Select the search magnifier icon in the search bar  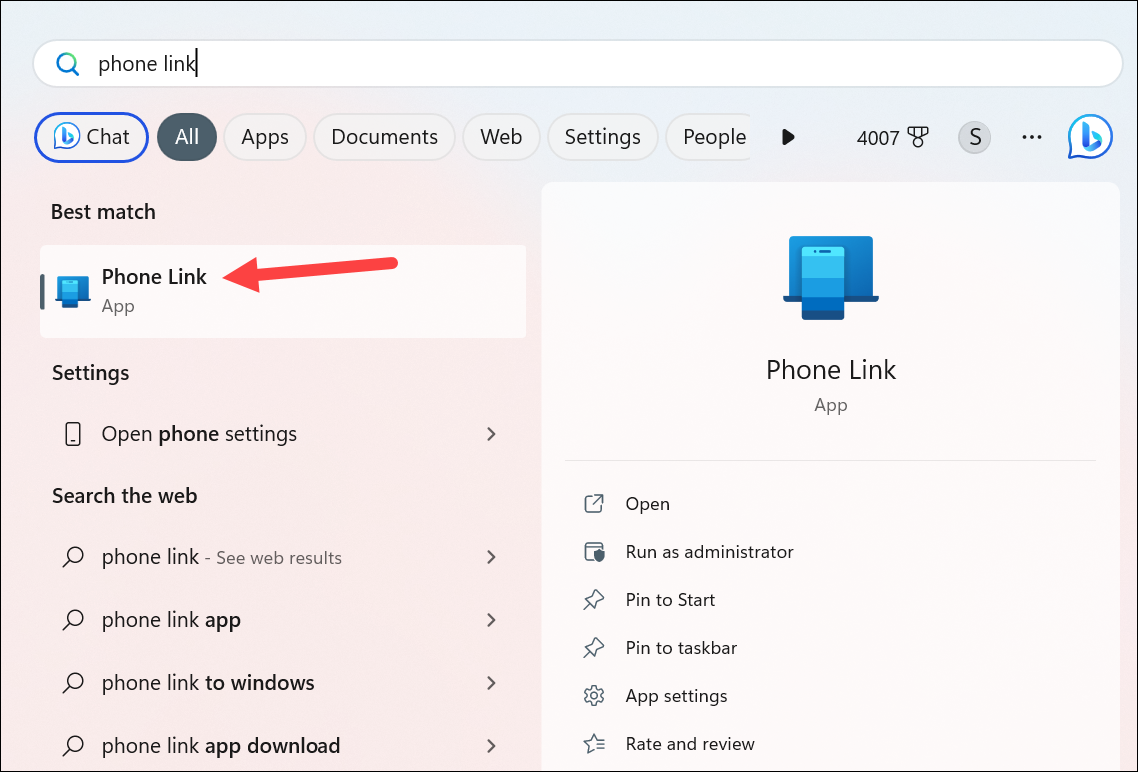[67, 63]
